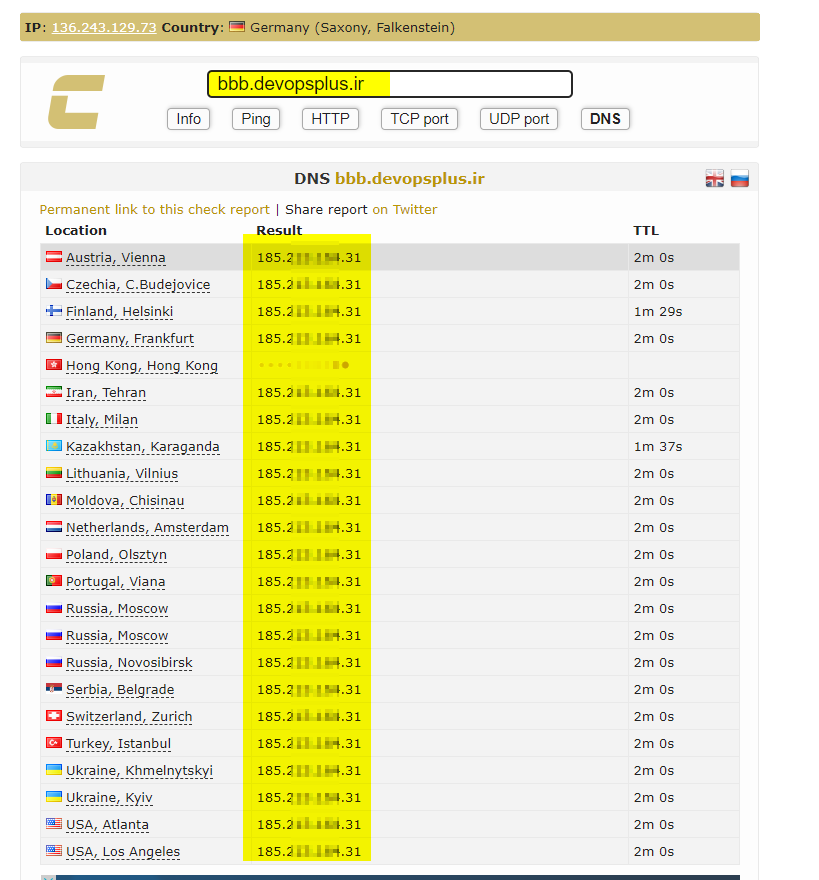The image size is (819, 880).
Task: Click the USA, Los Angeles node link
Action: tap(123, 852)
